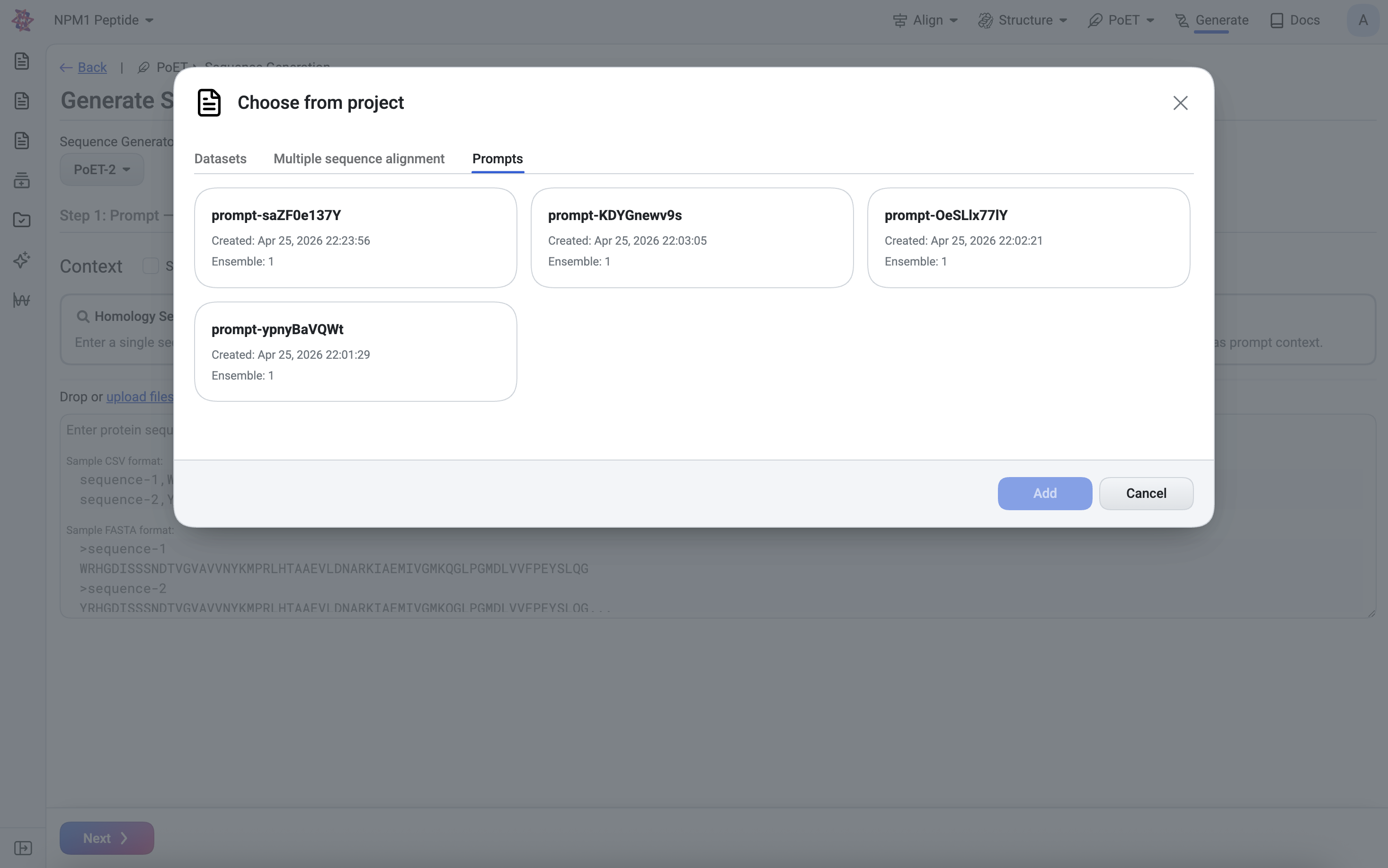Click the Back link
The width and height of the screenshot is (1388, 868).
coord(92,68)
